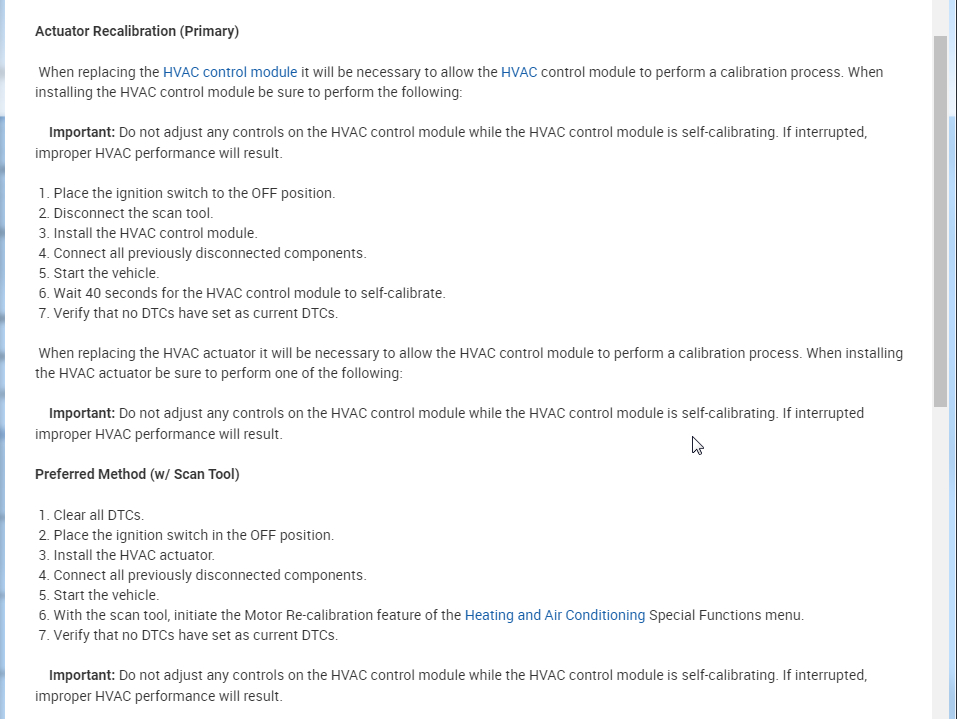Click the second bold 'Important:' label

tap(82, 413)
